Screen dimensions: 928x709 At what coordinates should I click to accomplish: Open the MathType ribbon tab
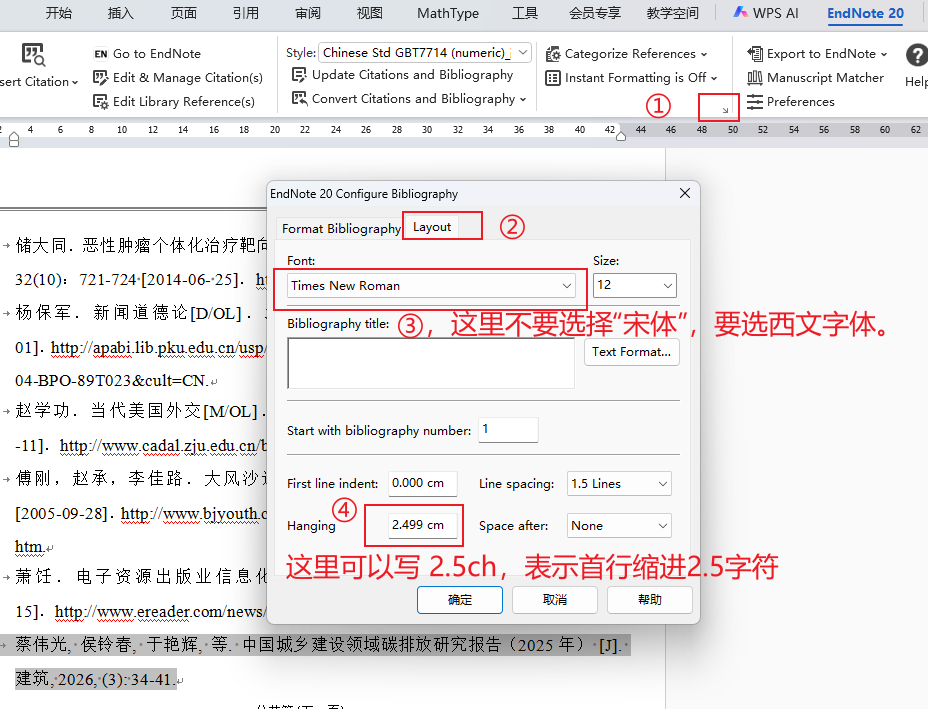pos(448,13)
